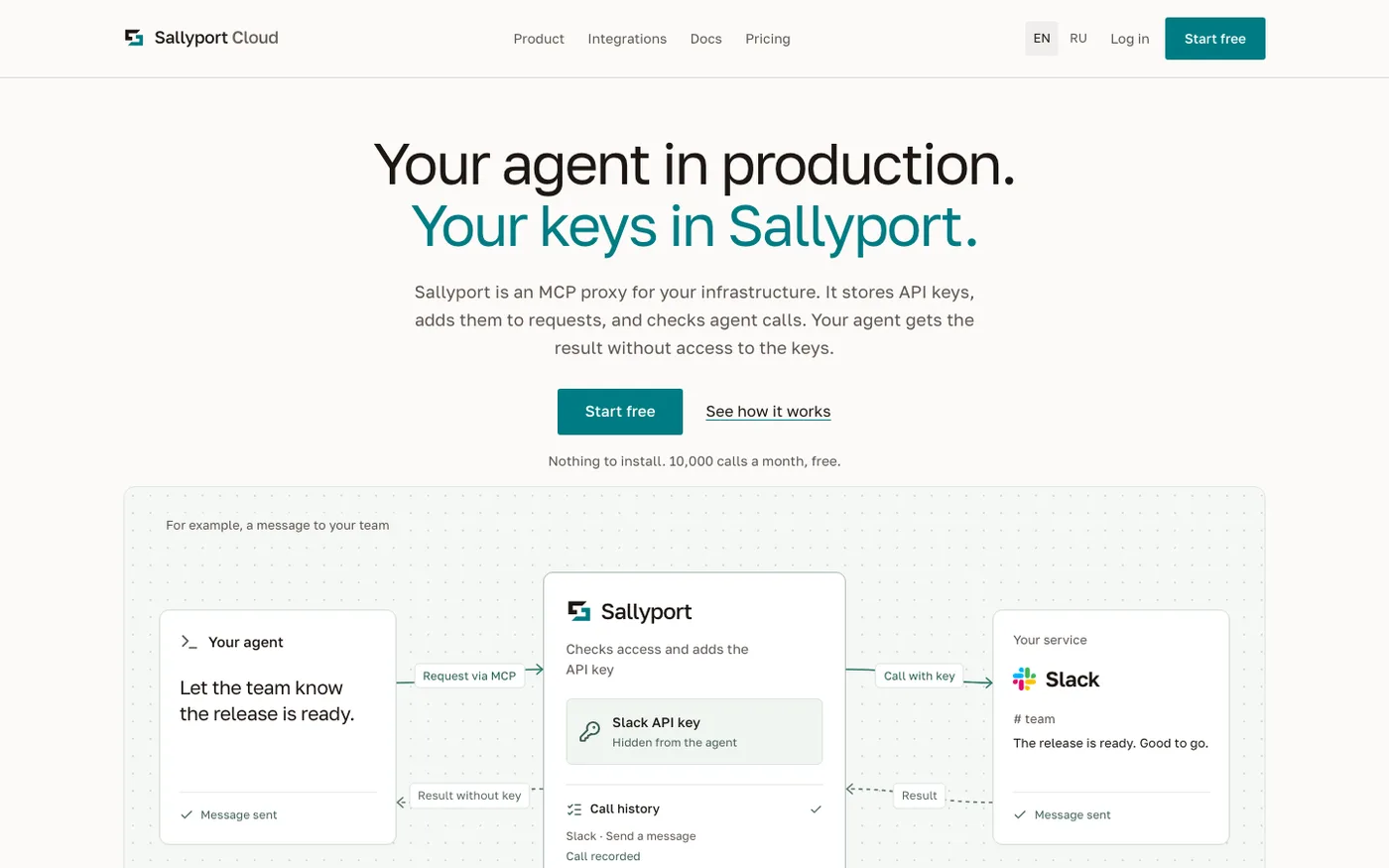Click the Log in link
The width and height of the screenshot is (1389, 868).
[1130, 39]
